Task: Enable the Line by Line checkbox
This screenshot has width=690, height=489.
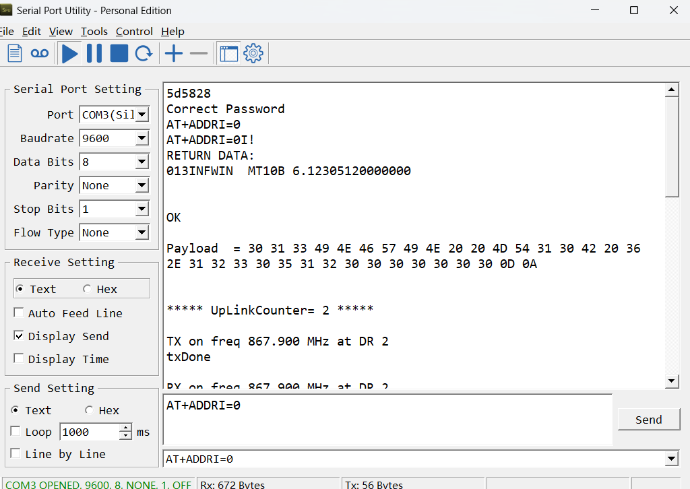Action: [x=15, y=453]
